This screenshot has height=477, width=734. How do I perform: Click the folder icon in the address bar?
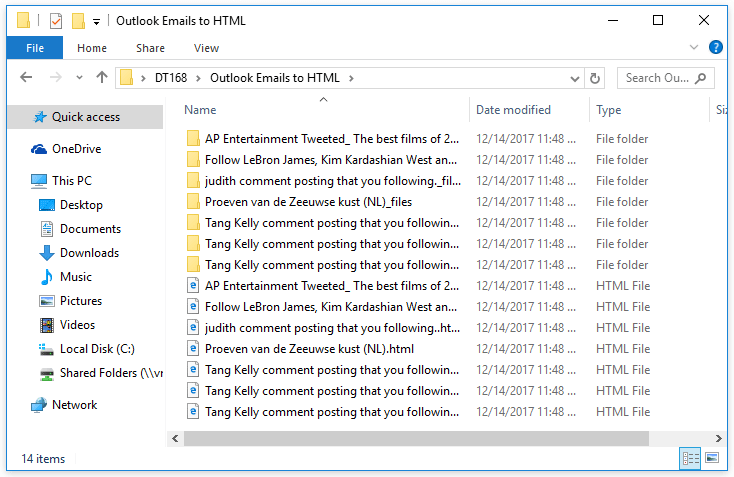coord(126,77)
